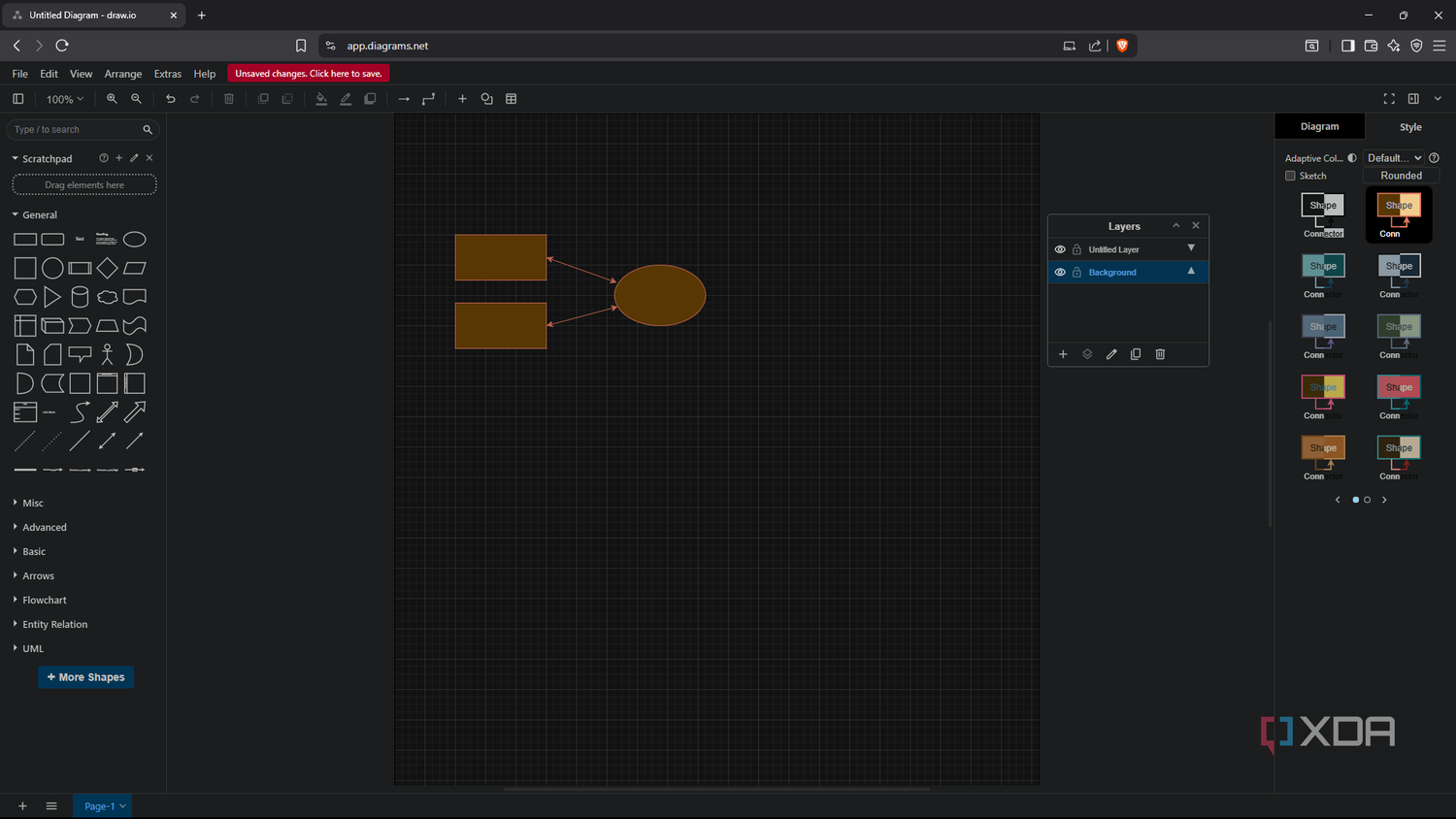
Task: Toggle visibility of Background layer
Action: tap(1060, 273)
